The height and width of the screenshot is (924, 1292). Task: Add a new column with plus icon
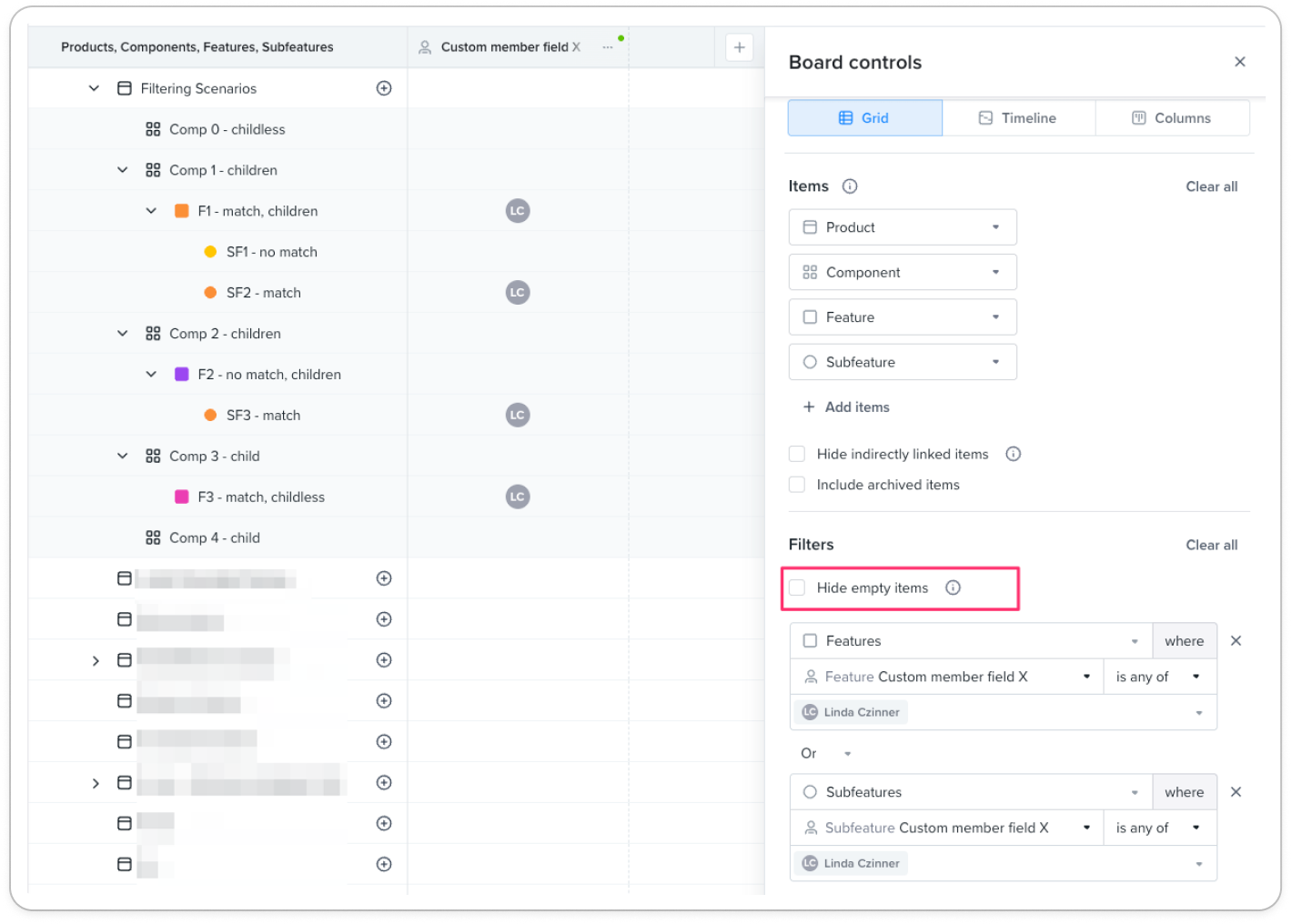[x=740, y=47]
